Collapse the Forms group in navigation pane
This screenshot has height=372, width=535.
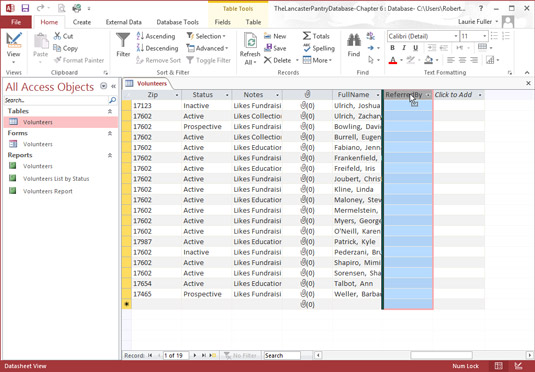(110, 133)
